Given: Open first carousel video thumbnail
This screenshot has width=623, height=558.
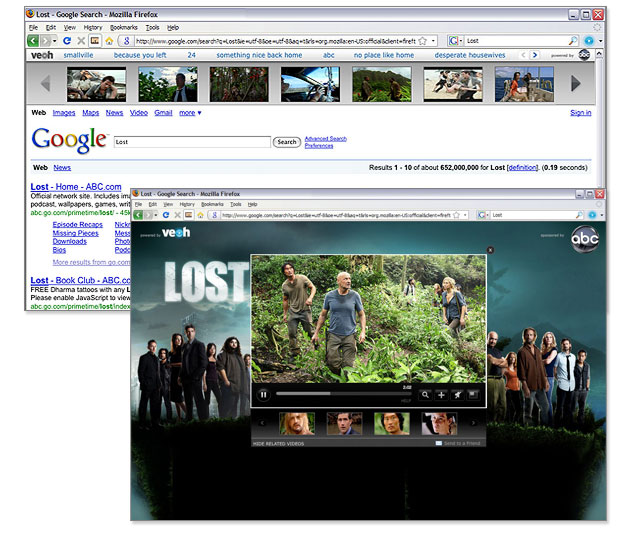Looking at the screenshot, I should click(x=97, y=84).
